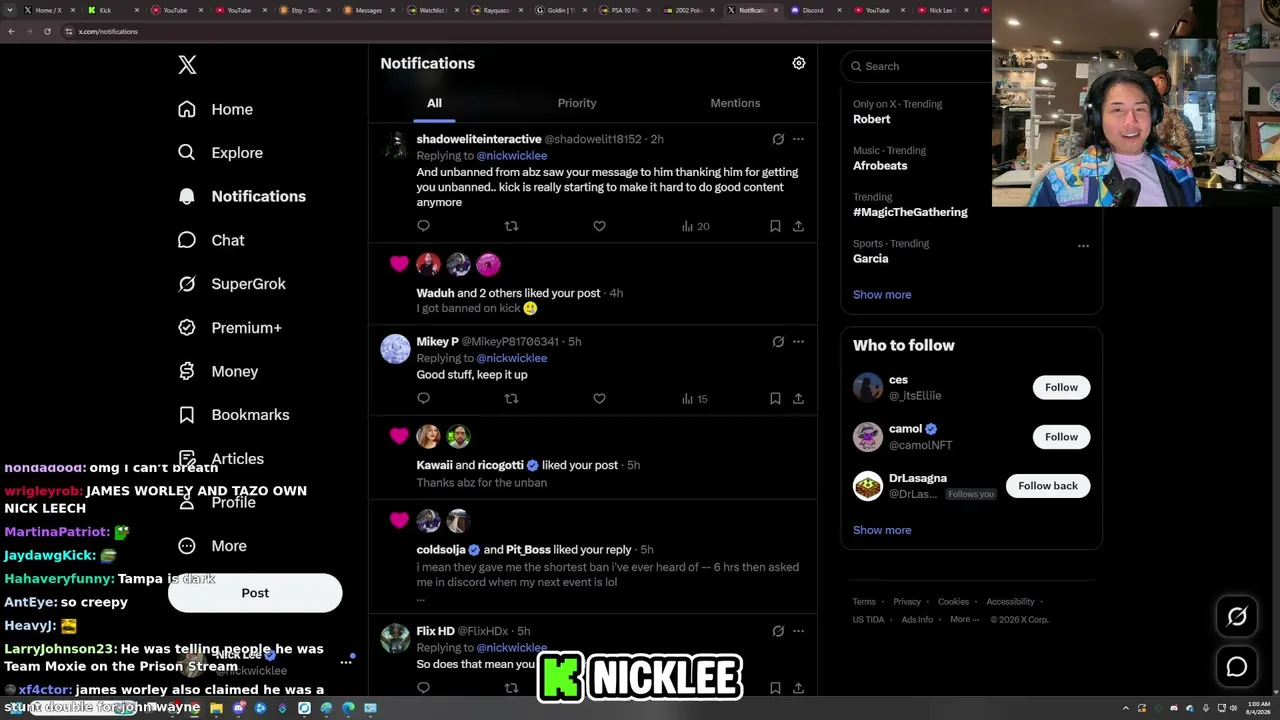
Task: Switch to the Kick browser tab
Action: [111, 10]
